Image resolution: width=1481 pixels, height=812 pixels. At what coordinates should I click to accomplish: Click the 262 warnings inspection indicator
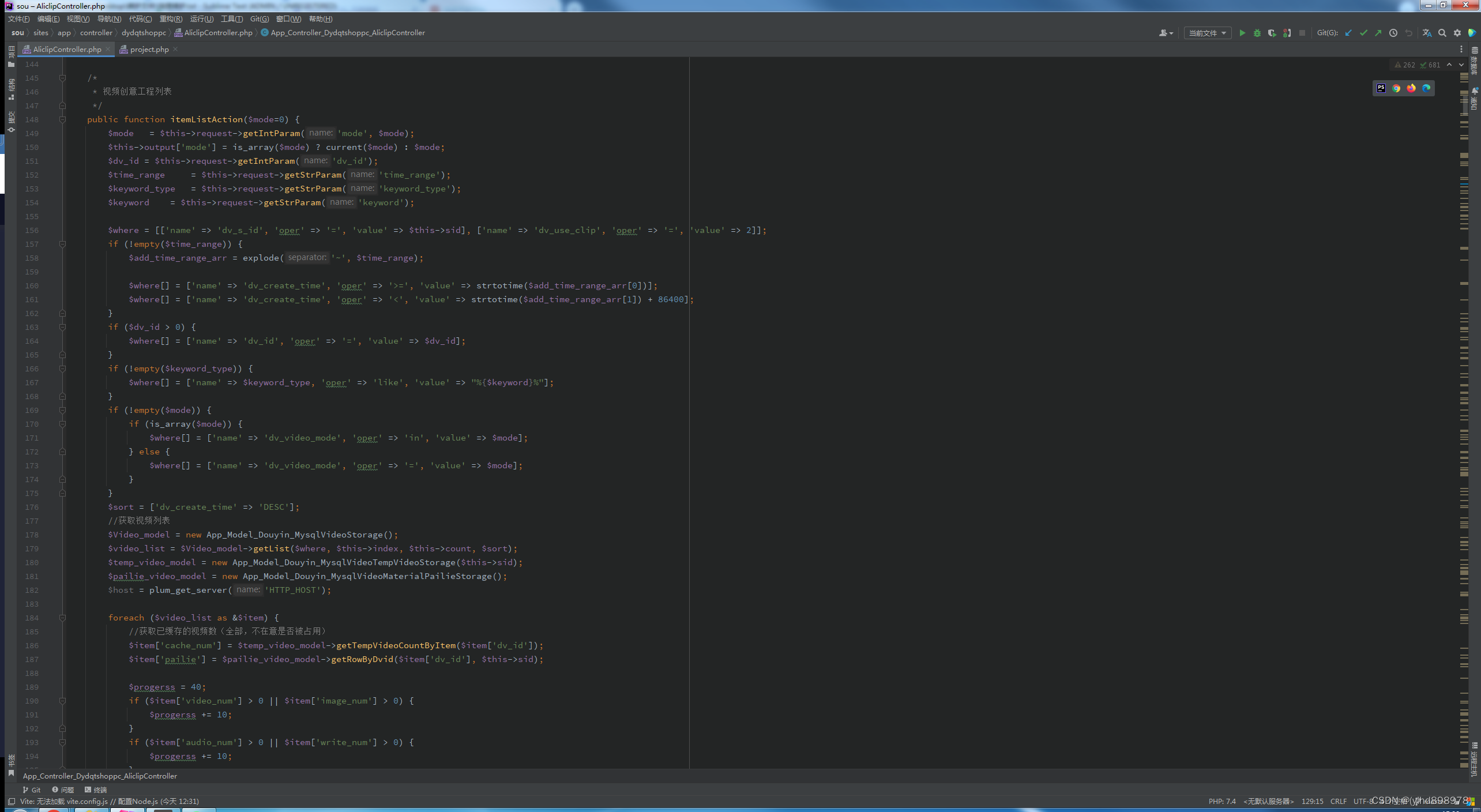coord(1405,65)
